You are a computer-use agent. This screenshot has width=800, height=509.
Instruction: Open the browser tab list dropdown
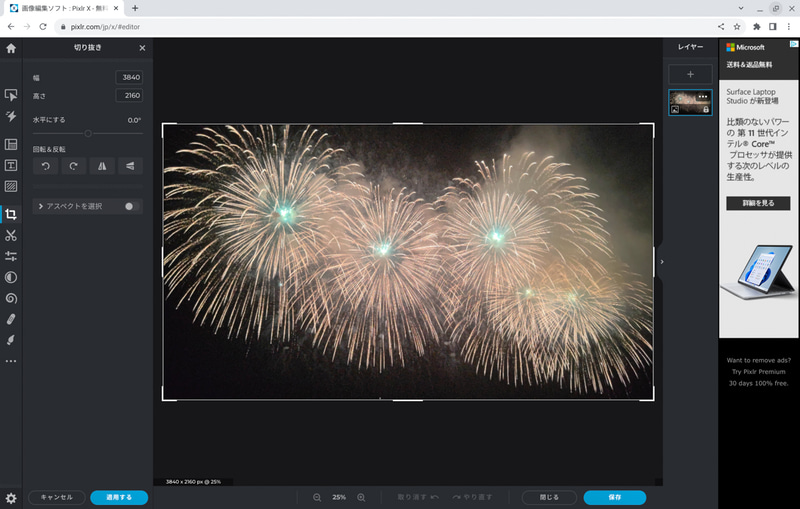(741, 8)
